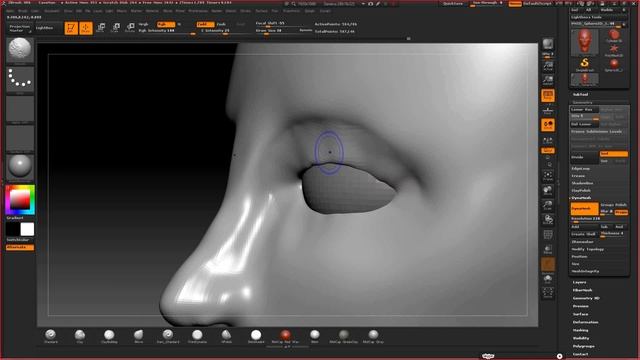Adjust the DynaMesh Resolution slider
This screenshot has width=640, height=360.
click(599, 219)
